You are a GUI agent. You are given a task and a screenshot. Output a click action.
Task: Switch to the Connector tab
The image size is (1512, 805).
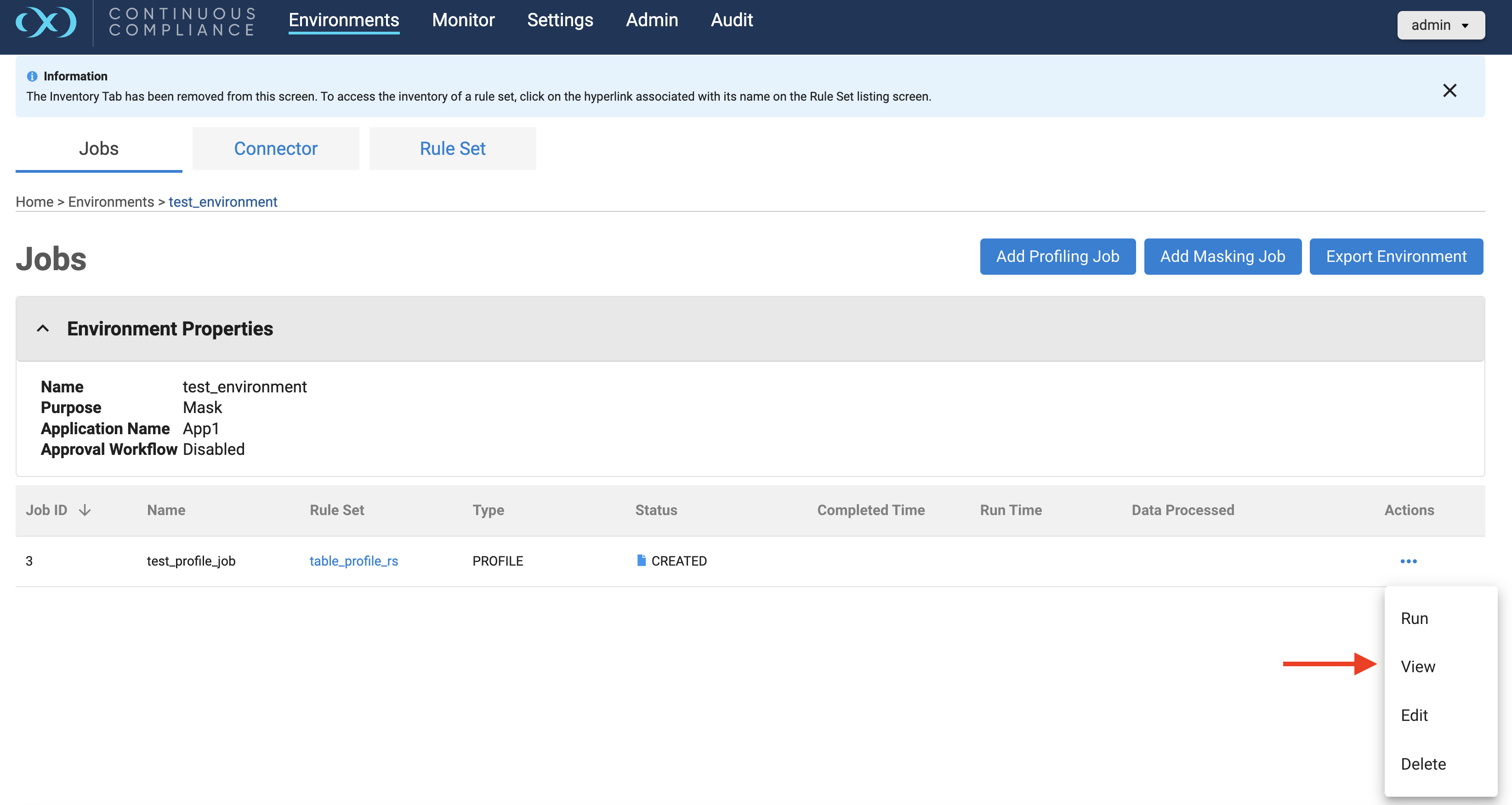click(x=275, y=148)
